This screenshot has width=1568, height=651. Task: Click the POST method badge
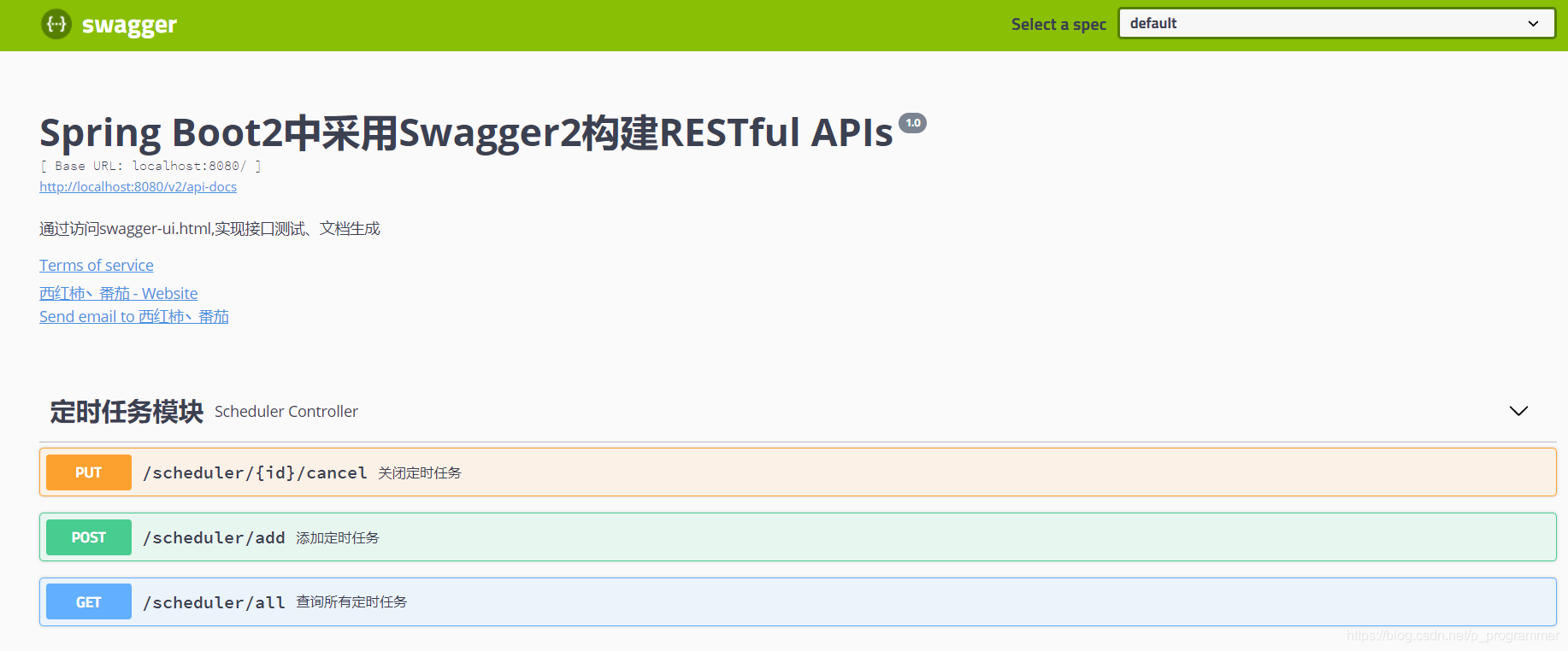89,537
